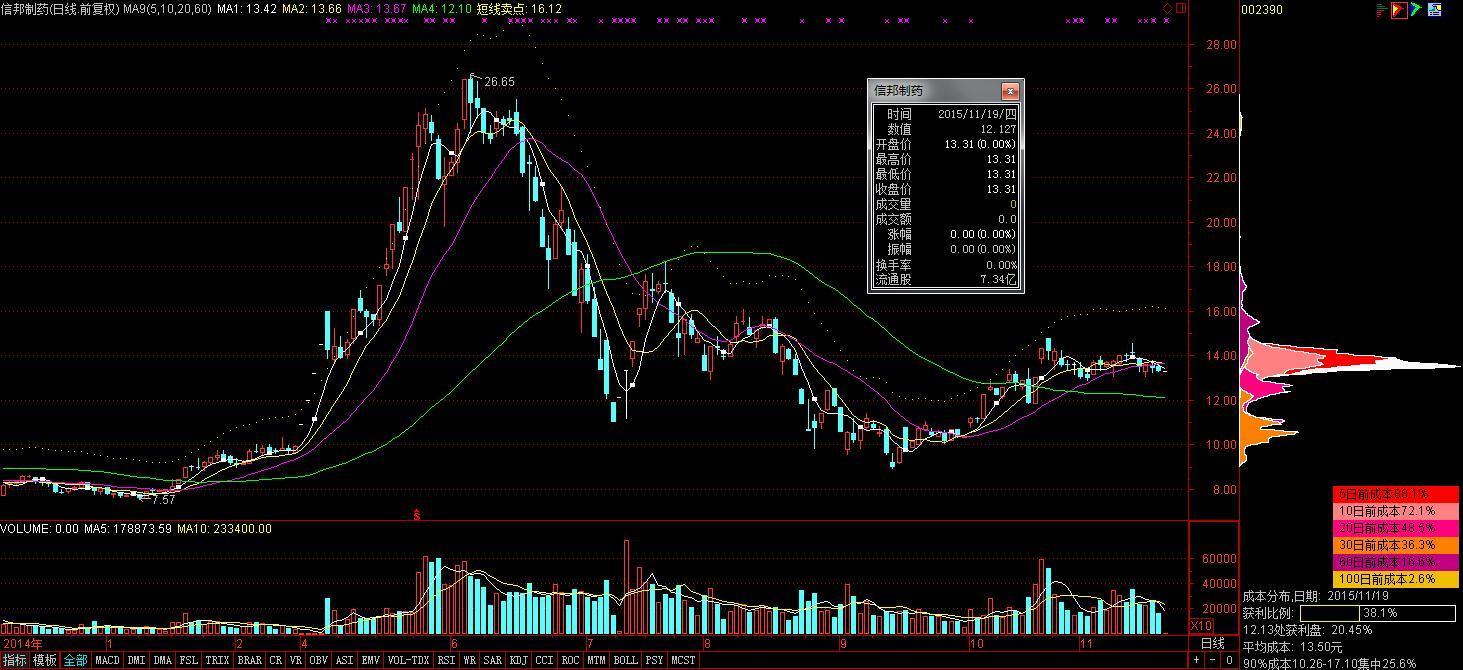
Task: Click the minus zoom button
Action: [1213, 661]
